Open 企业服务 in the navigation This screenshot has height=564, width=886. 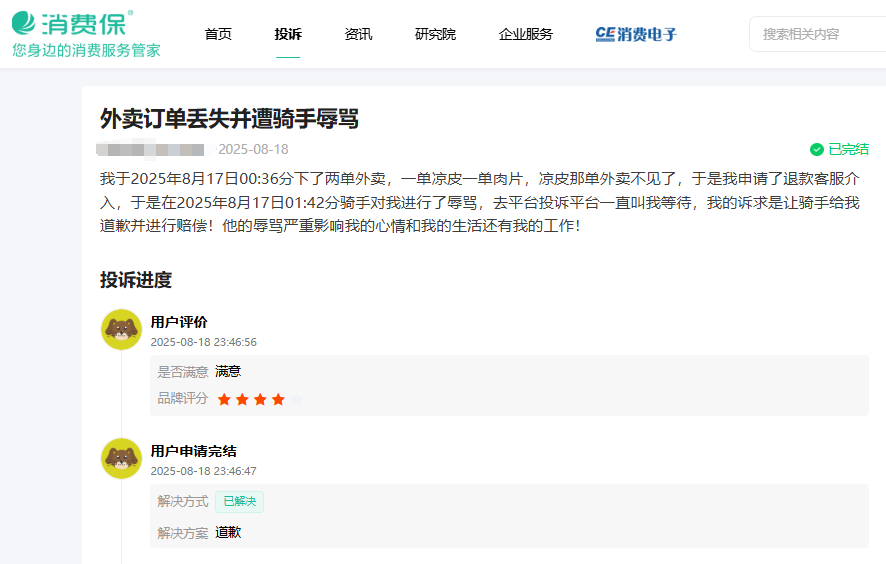coord(525,34)
